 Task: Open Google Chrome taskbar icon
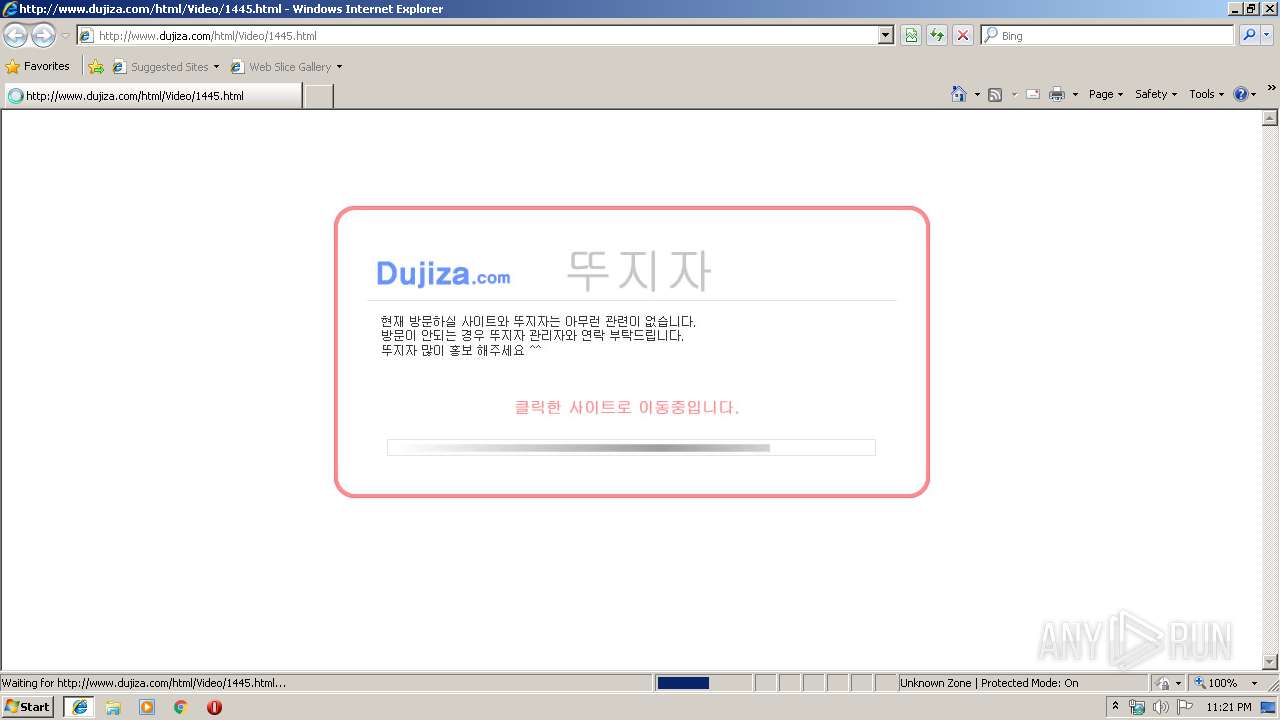[x=181, y=707]
